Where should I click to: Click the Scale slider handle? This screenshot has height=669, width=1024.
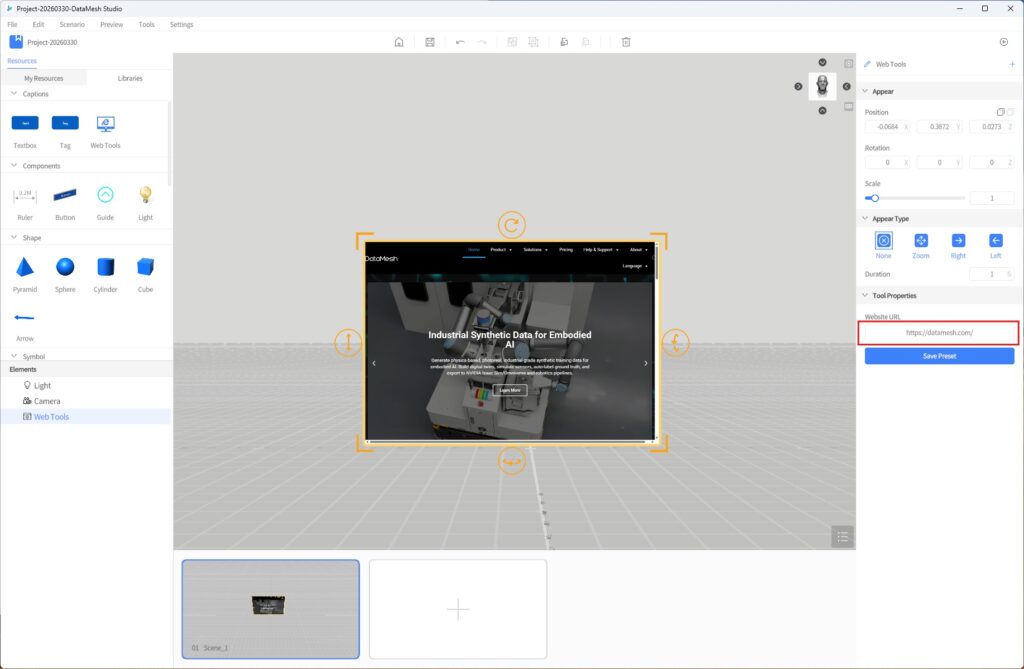[874, 198]
